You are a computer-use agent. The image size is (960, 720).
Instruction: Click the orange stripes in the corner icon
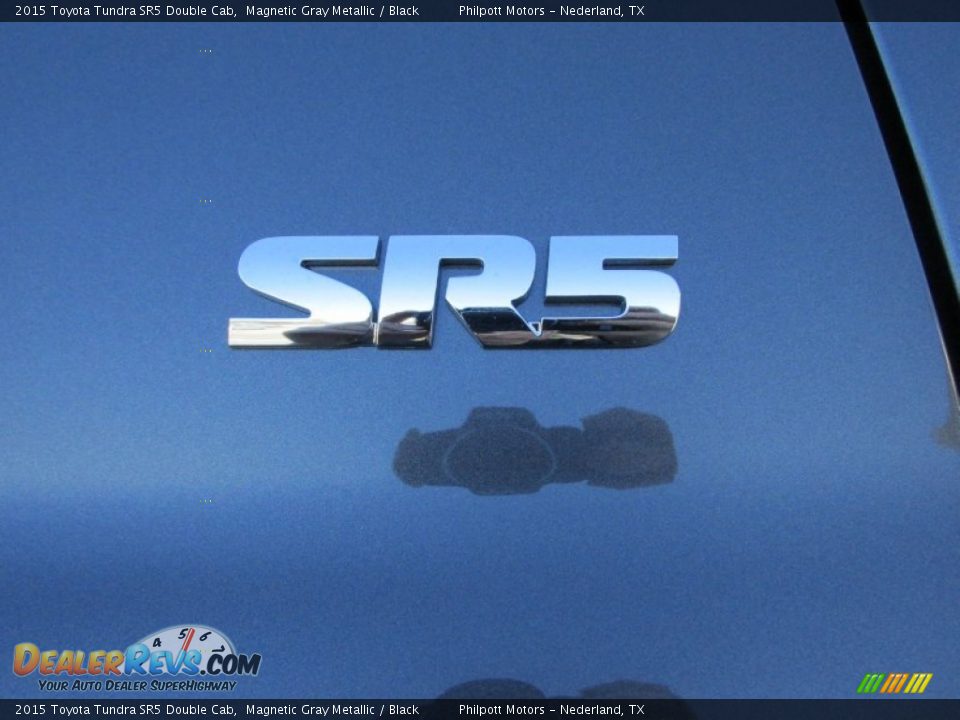pos(893,683)
